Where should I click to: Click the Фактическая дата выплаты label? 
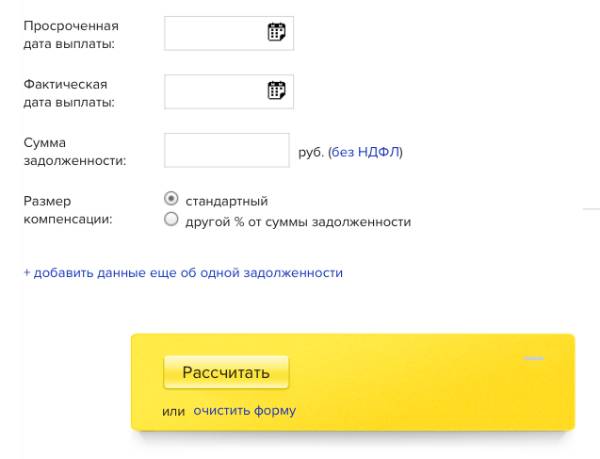point(68,92)
